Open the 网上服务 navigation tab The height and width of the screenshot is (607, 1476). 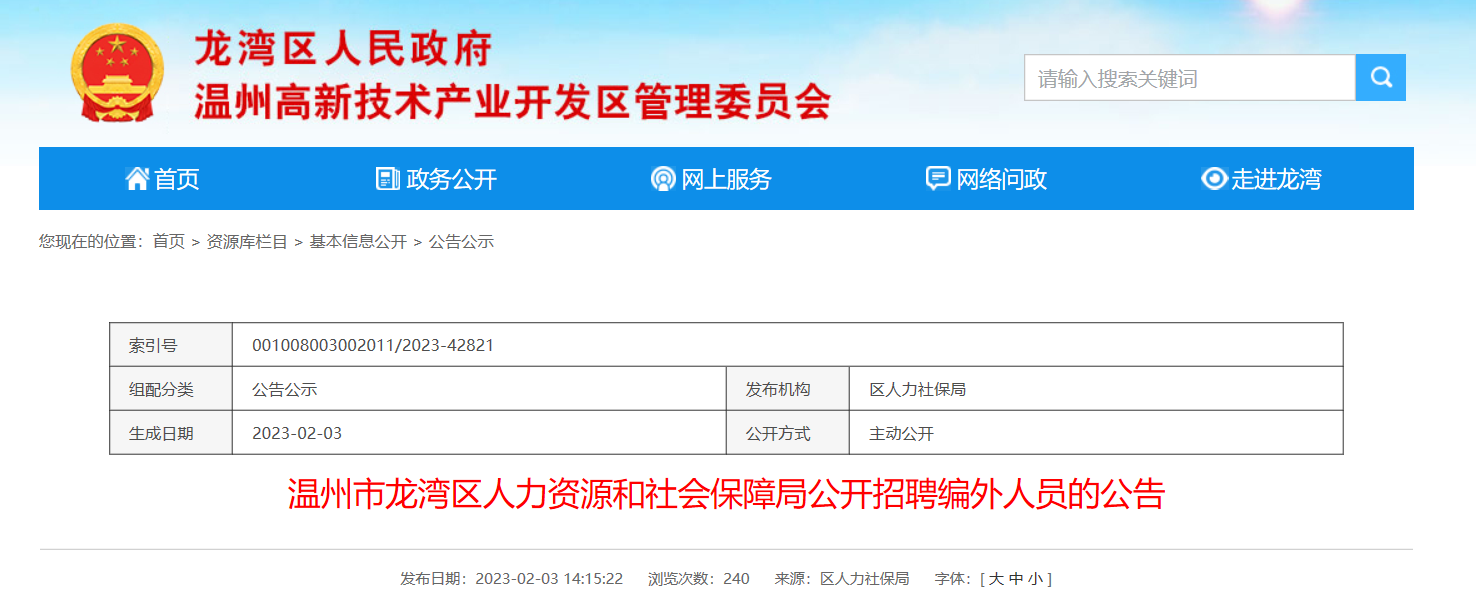click(x=726, y=179)
